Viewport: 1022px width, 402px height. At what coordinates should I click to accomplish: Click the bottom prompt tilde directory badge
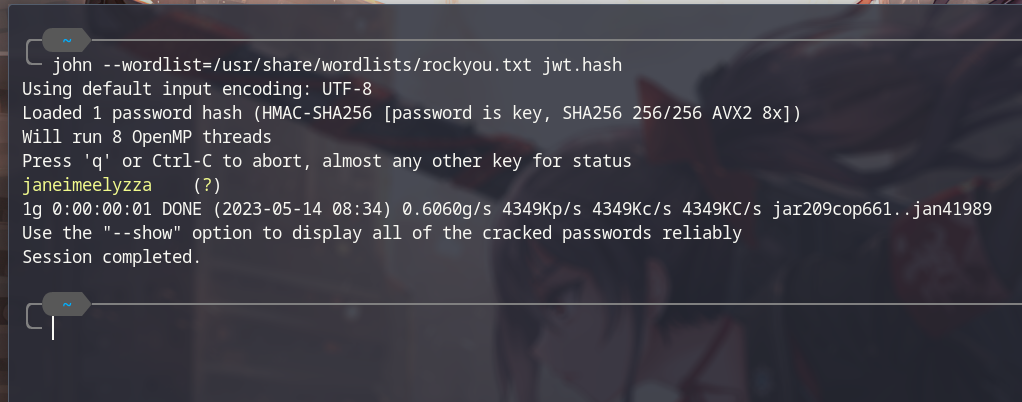click(x=66, y=304)
